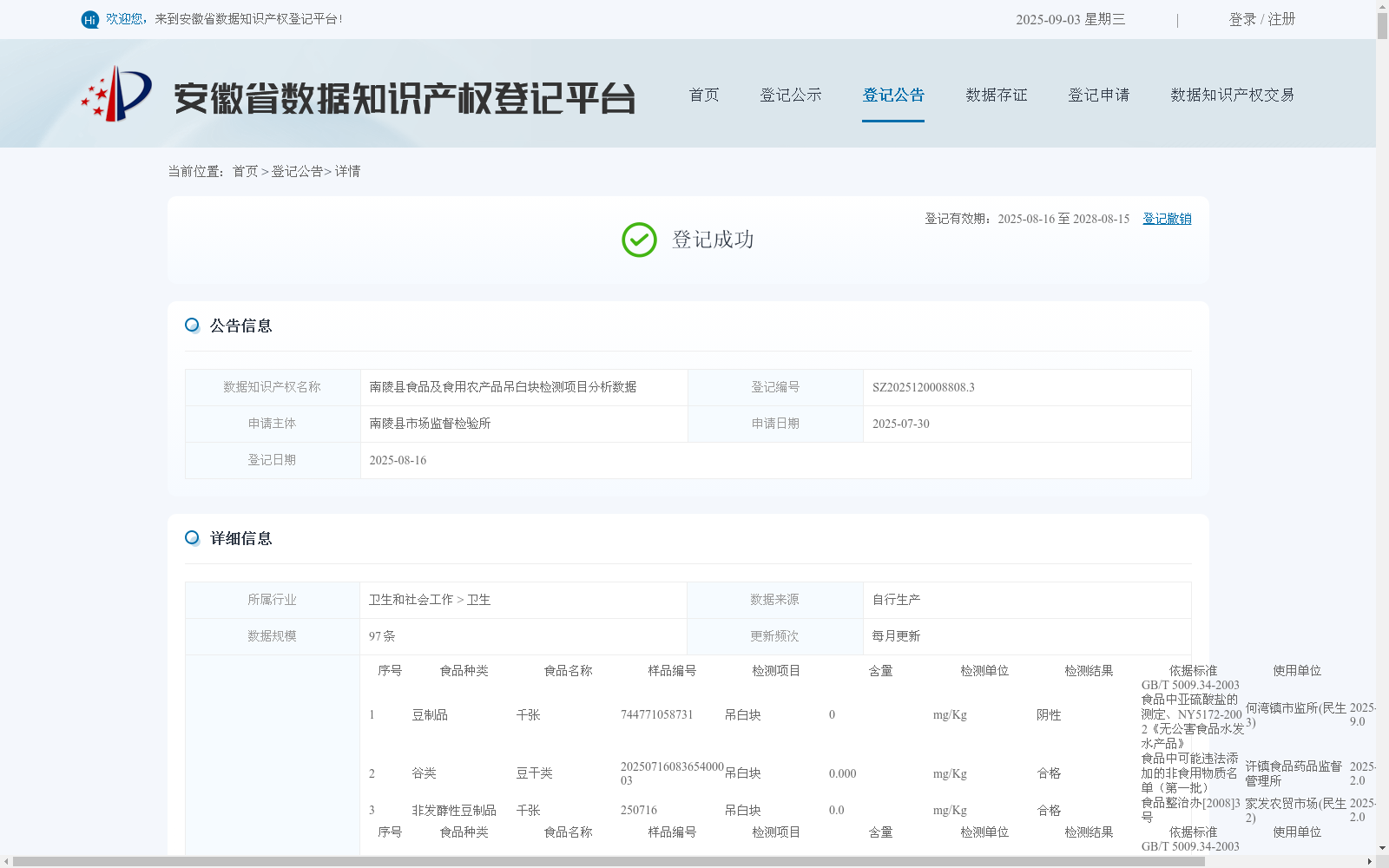
Task: Click the result 阴性 in row 1
Action: (x=1049, y=715)
